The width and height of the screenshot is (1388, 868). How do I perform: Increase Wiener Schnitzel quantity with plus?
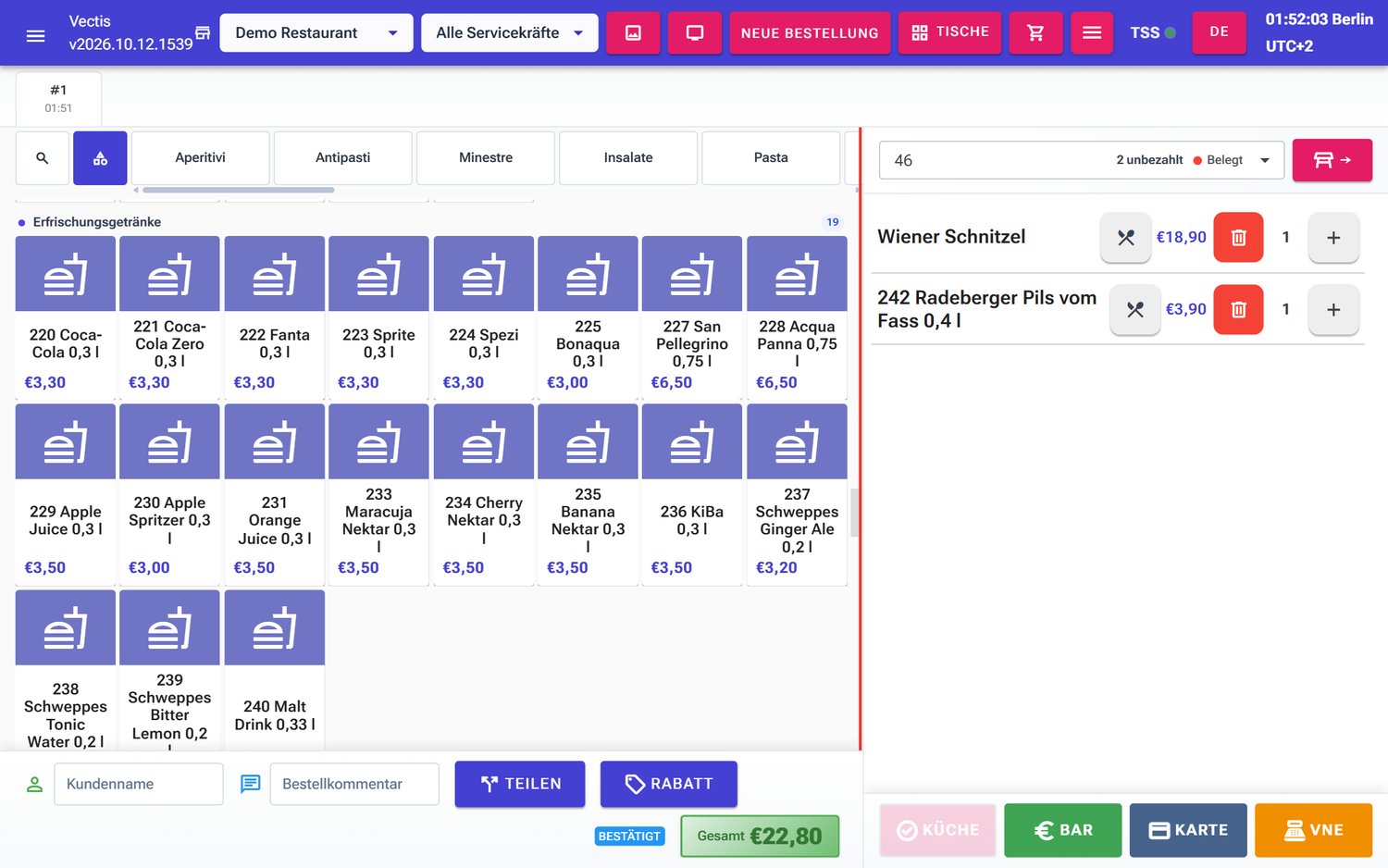1333,237
